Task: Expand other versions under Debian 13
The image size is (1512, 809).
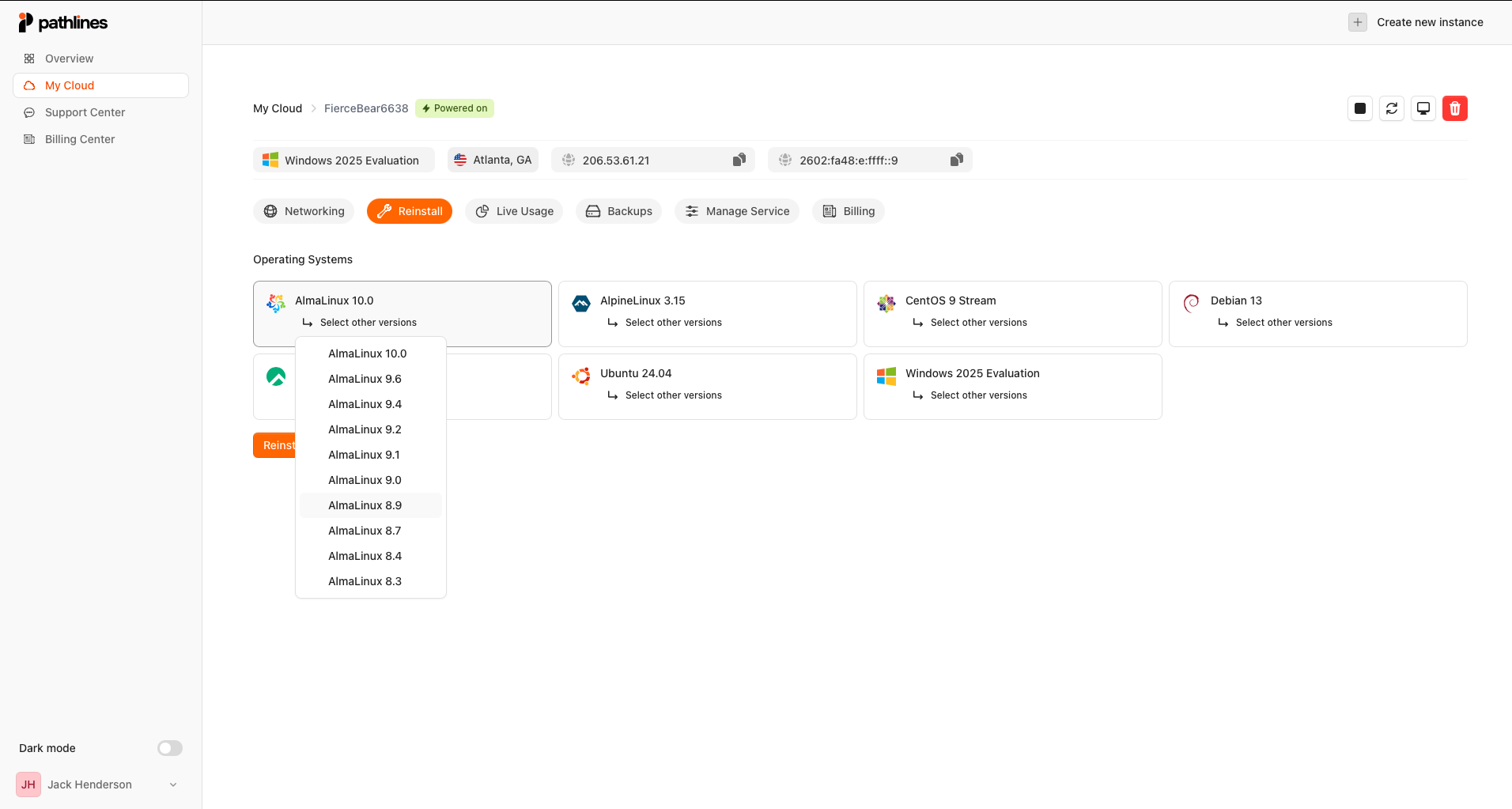Action: tap(1283, 323)
